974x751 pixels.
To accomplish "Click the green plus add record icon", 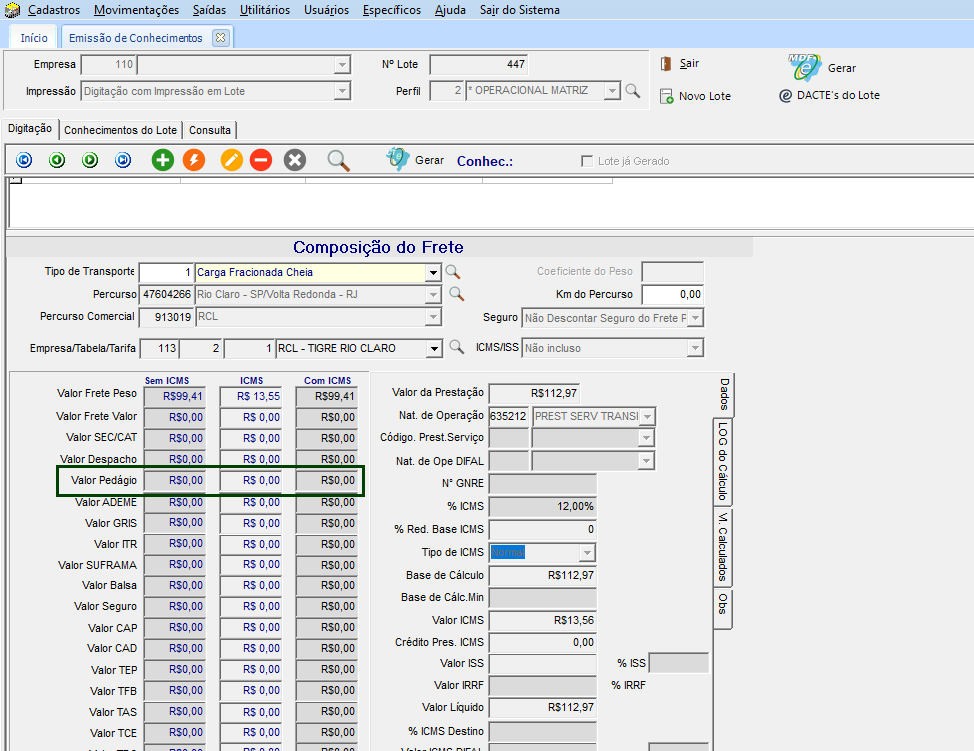I will click(x=163, y=160).
